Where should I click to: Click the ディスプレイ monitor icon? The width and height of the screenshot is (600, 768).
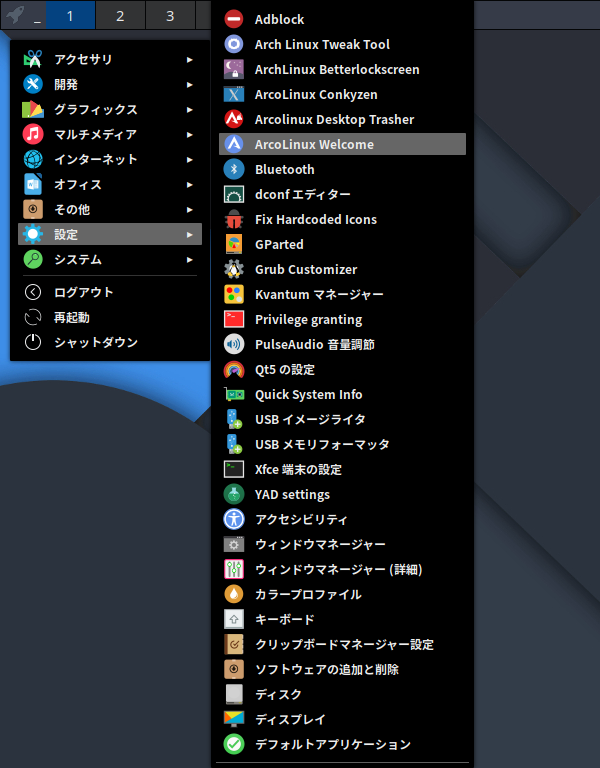234,719
